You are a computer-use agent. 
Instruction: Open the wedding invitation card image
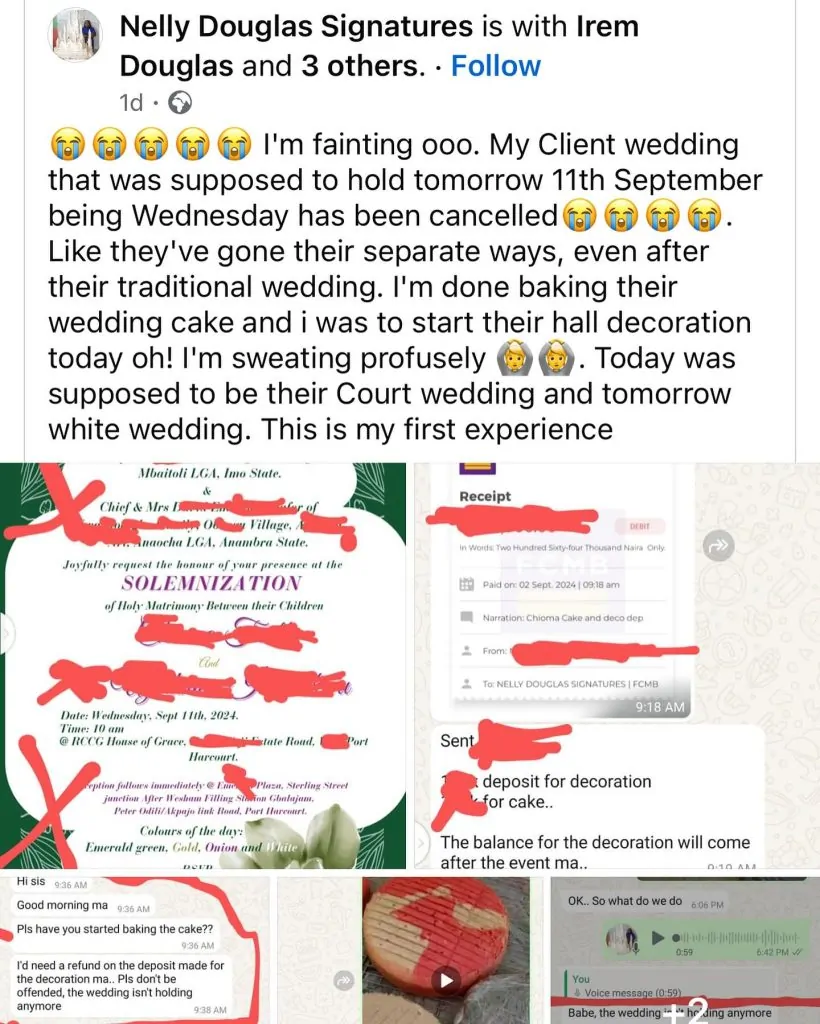click(x=203, y=665)
